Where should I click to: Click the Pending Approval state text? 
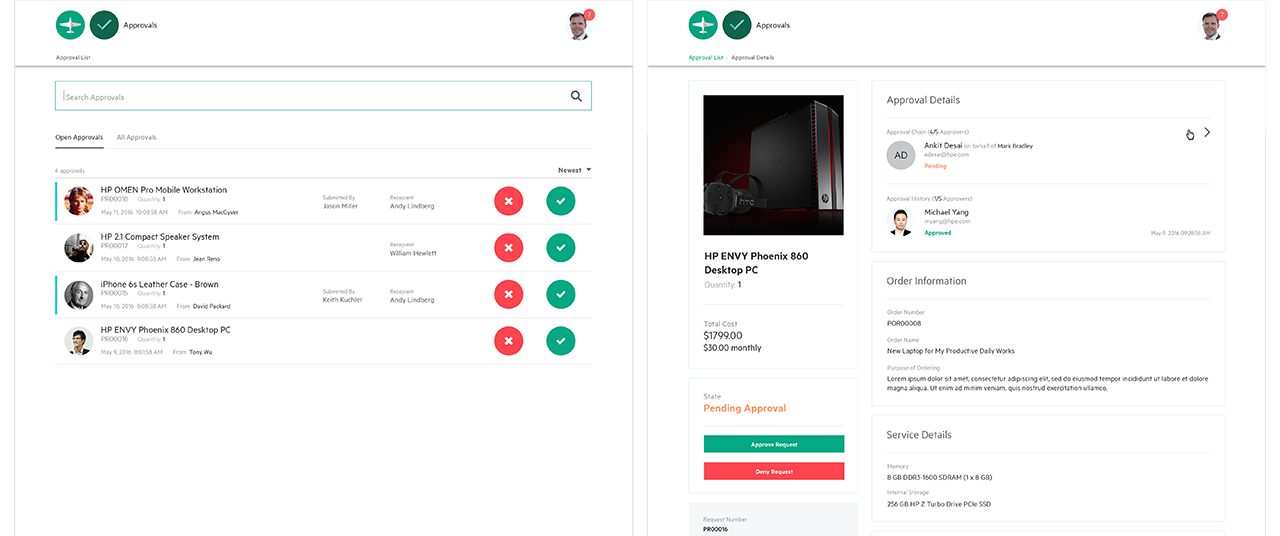(x=745, y=408)
